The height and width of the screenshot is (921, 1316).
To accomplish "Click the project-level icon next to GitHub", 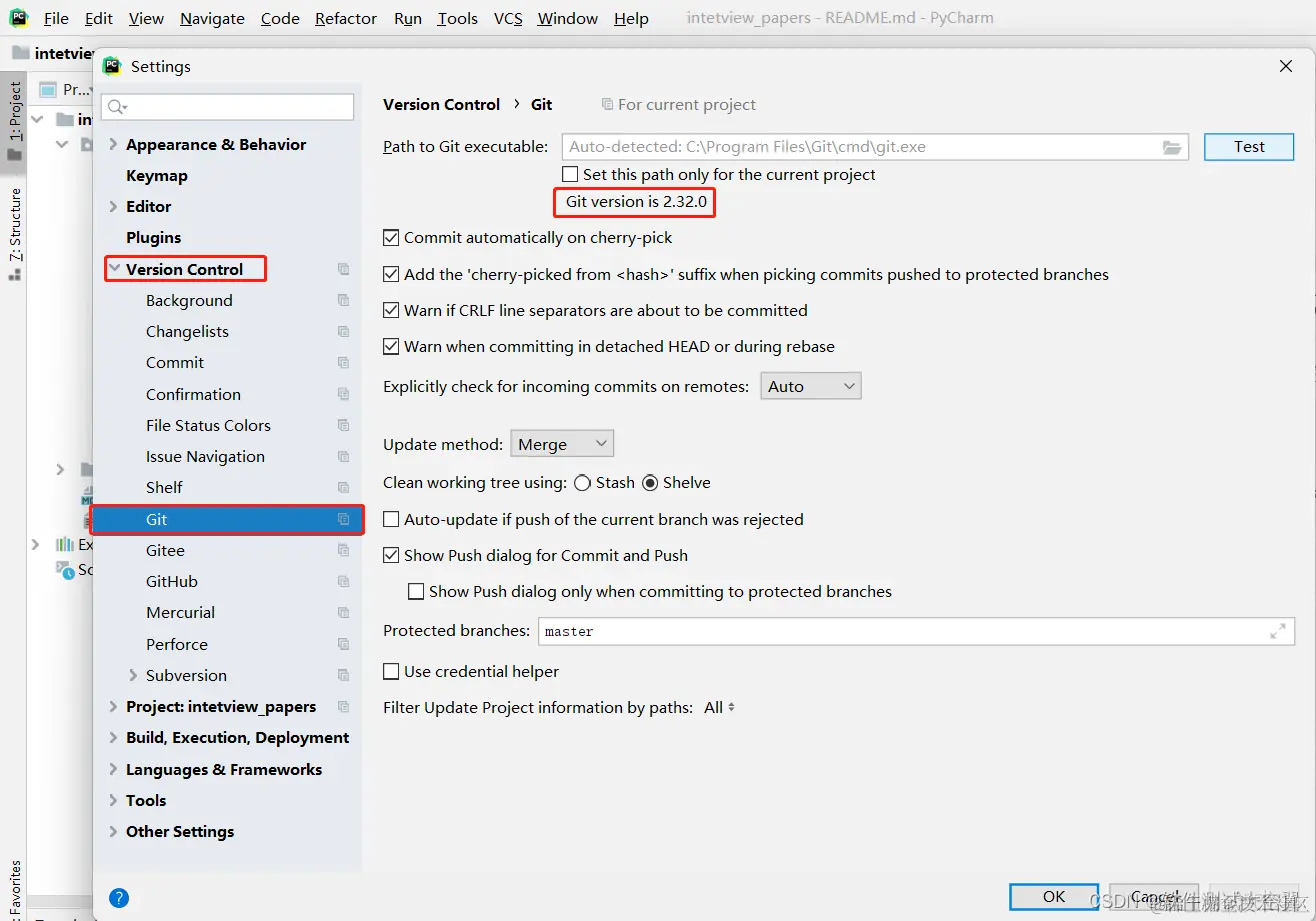I will pos(343,582).
